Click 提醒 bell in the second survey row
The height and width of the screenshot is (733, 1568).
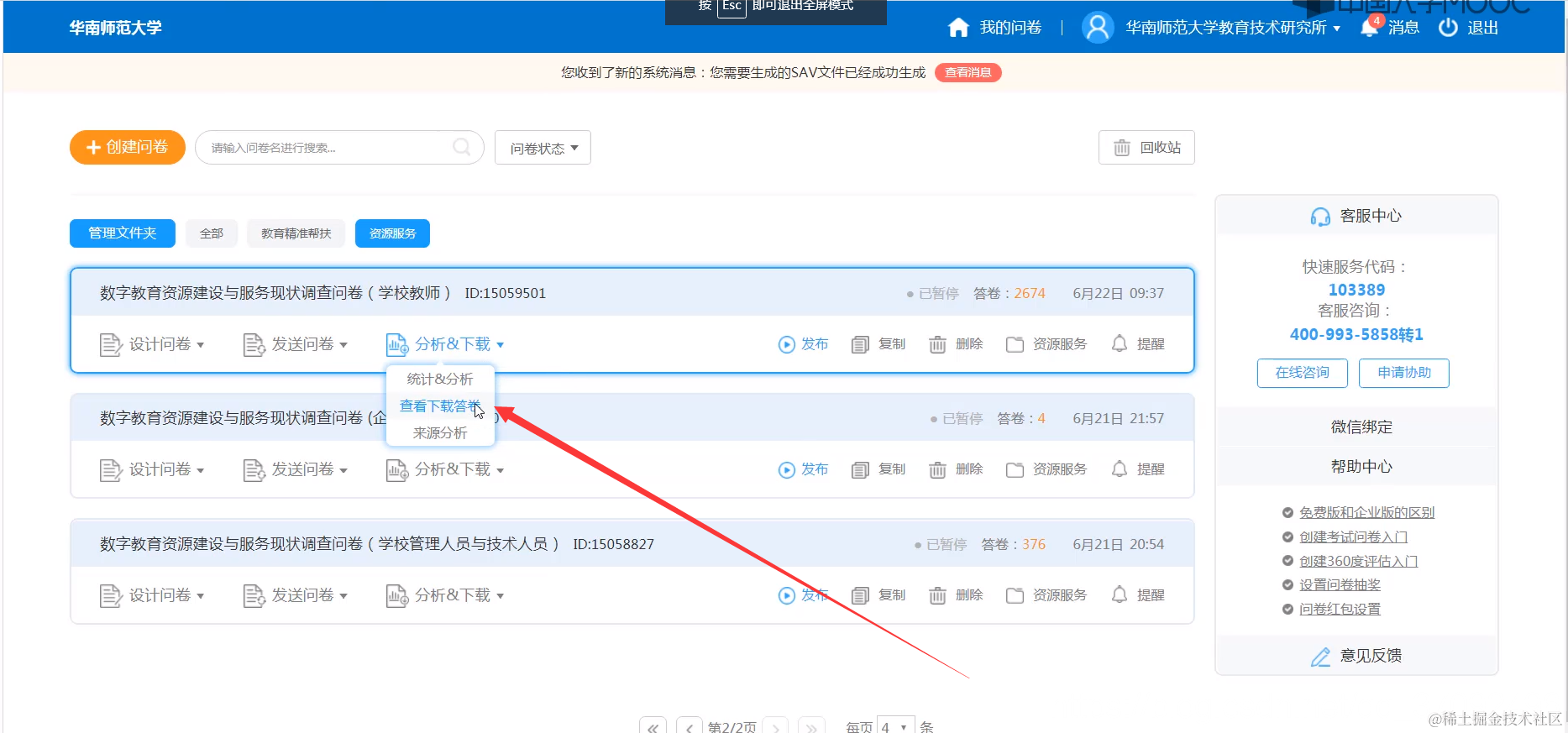click(x=1120, y=469)
